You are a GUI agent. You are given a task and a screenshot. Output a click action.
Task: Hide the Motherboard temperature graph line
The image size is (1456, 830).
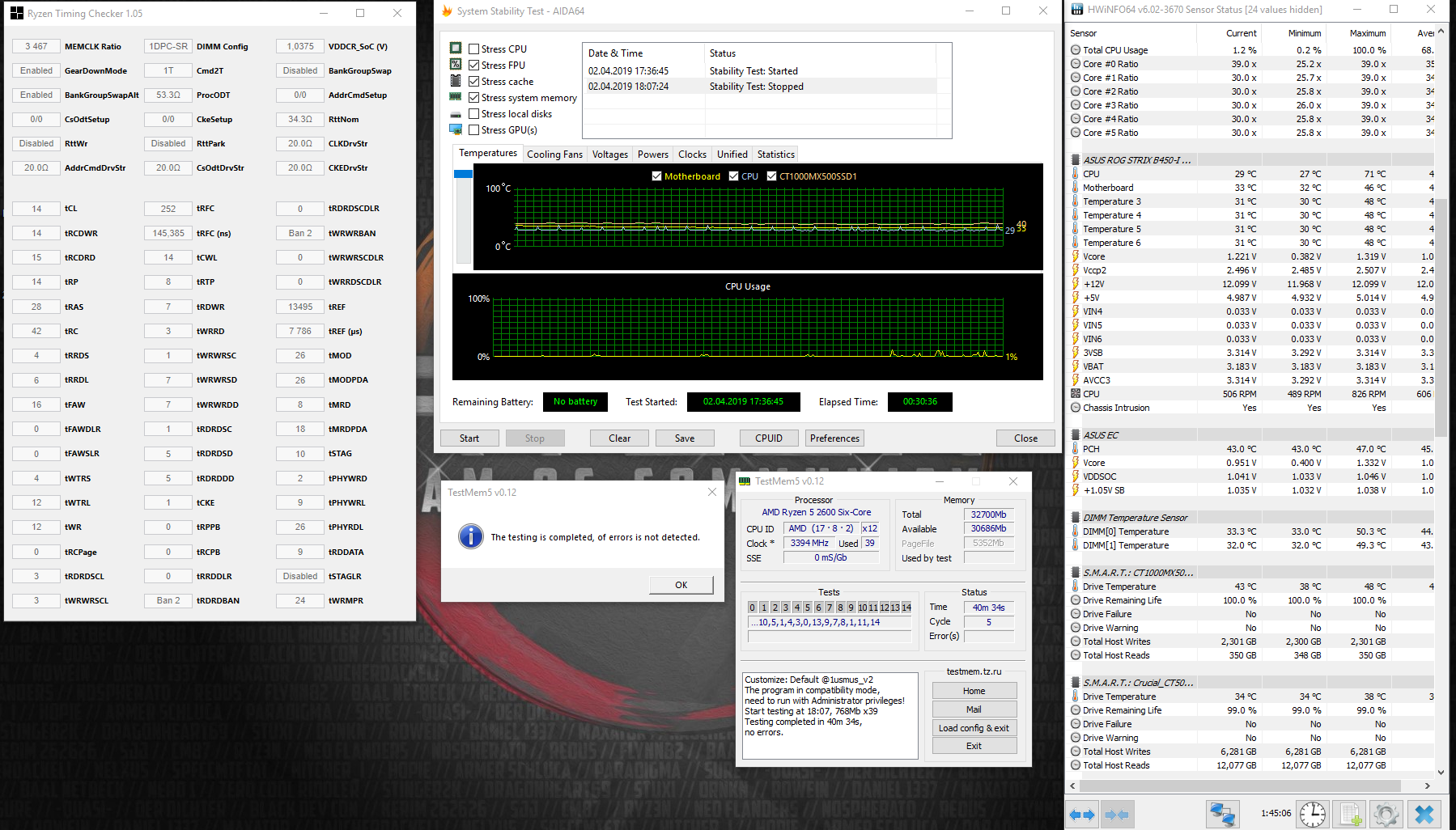coord(656,176)
